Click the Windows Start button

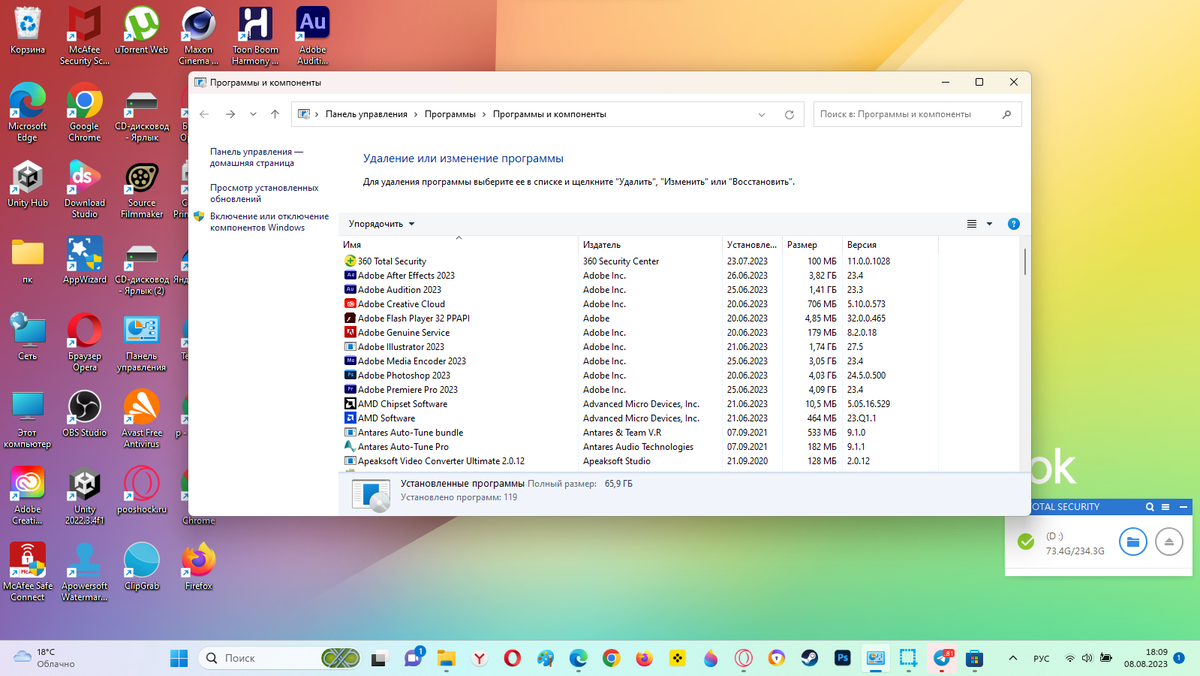[179, 658]
